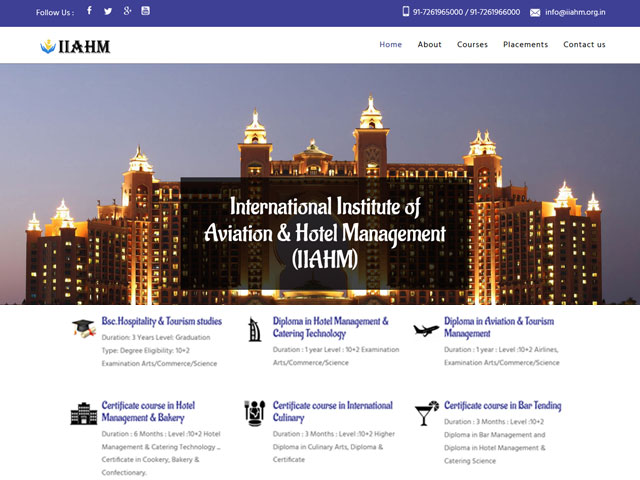
Task: Click 'Duration : 6 Months : Level :10+2 Hotel' text
Action: pyautogui.click(x=161, y=434)
